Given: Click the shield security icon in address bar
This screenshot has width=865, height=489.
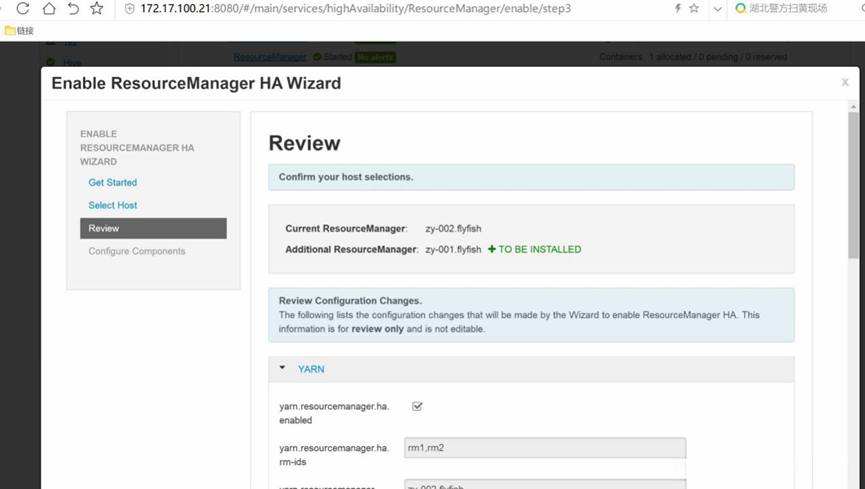Looking at the screenshot, I should 130,9.
